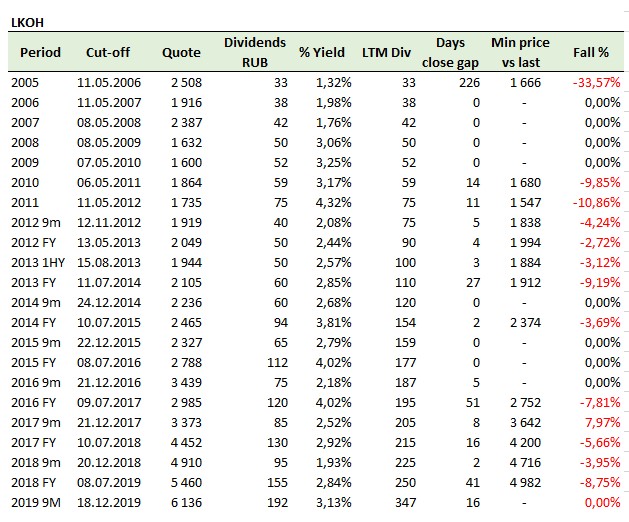Viewport: 629px width, 522px height.
Task: Select quote value 2 236
Action: click(187, 303)
